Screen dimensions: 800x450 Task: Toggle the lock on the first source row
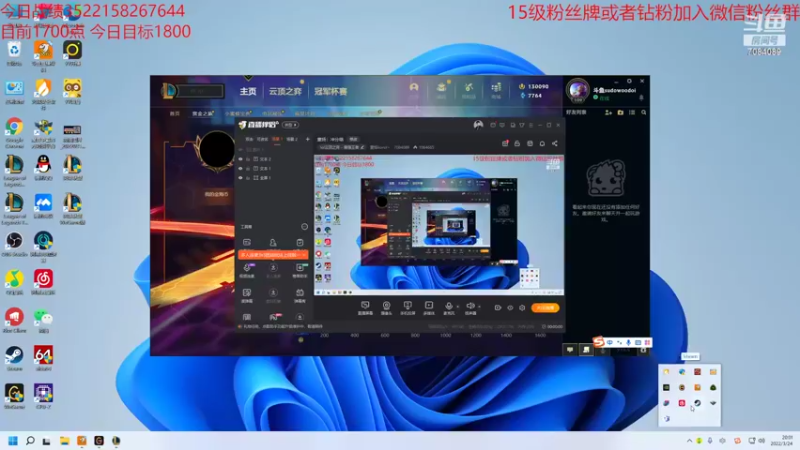coord(248,159)
